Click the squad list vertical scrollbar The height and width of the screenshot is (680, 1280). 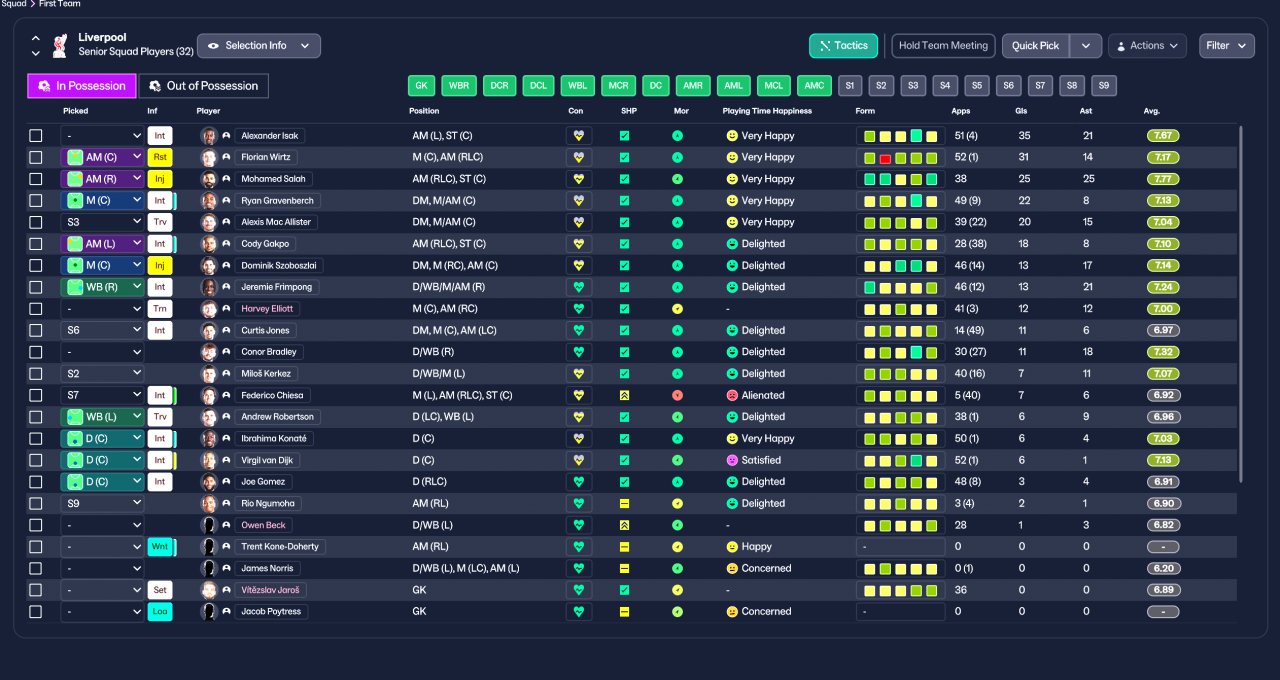click(x=1240, y=303)
